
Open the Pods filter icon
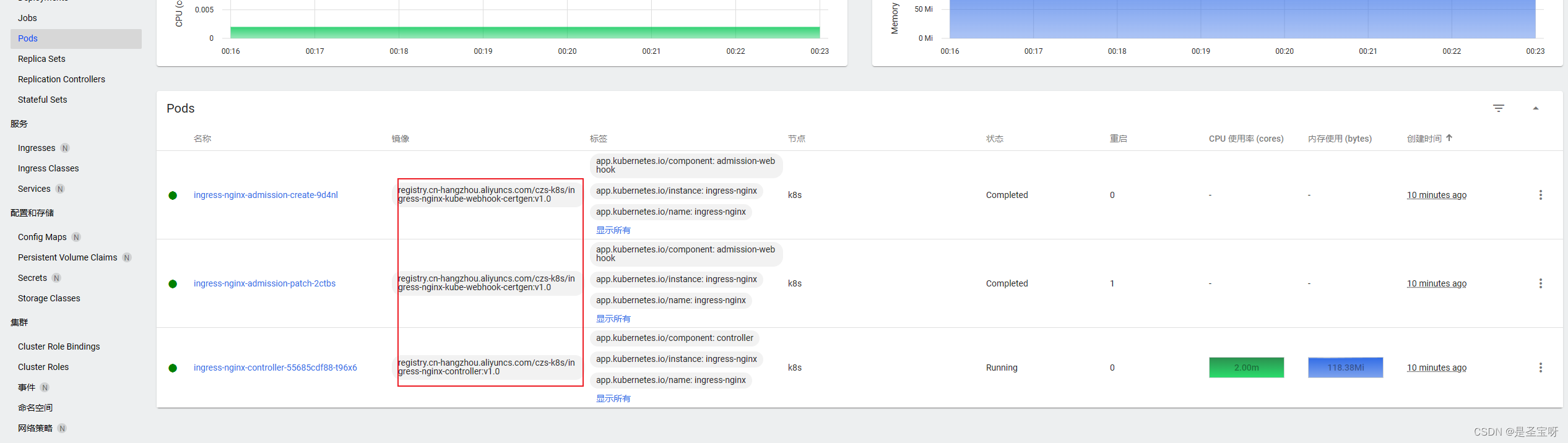[1499, 108]
